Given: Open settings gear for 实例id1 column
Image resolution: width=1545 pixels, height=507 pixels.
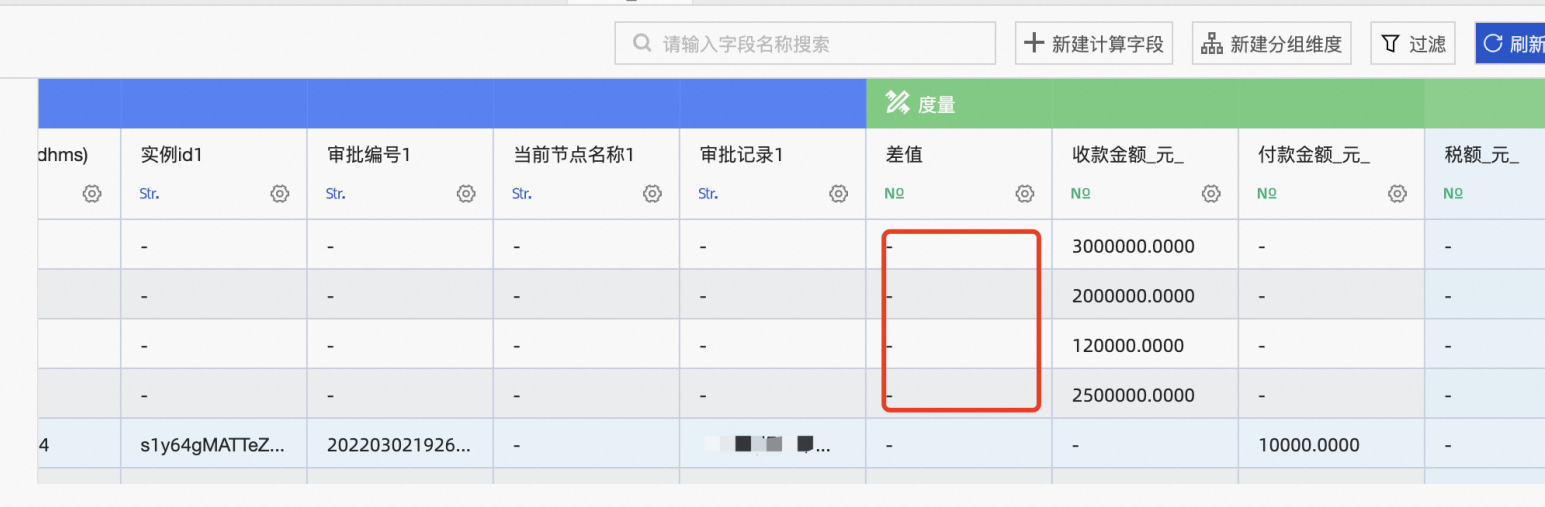Looking at the screenshot, I should 280,194.
